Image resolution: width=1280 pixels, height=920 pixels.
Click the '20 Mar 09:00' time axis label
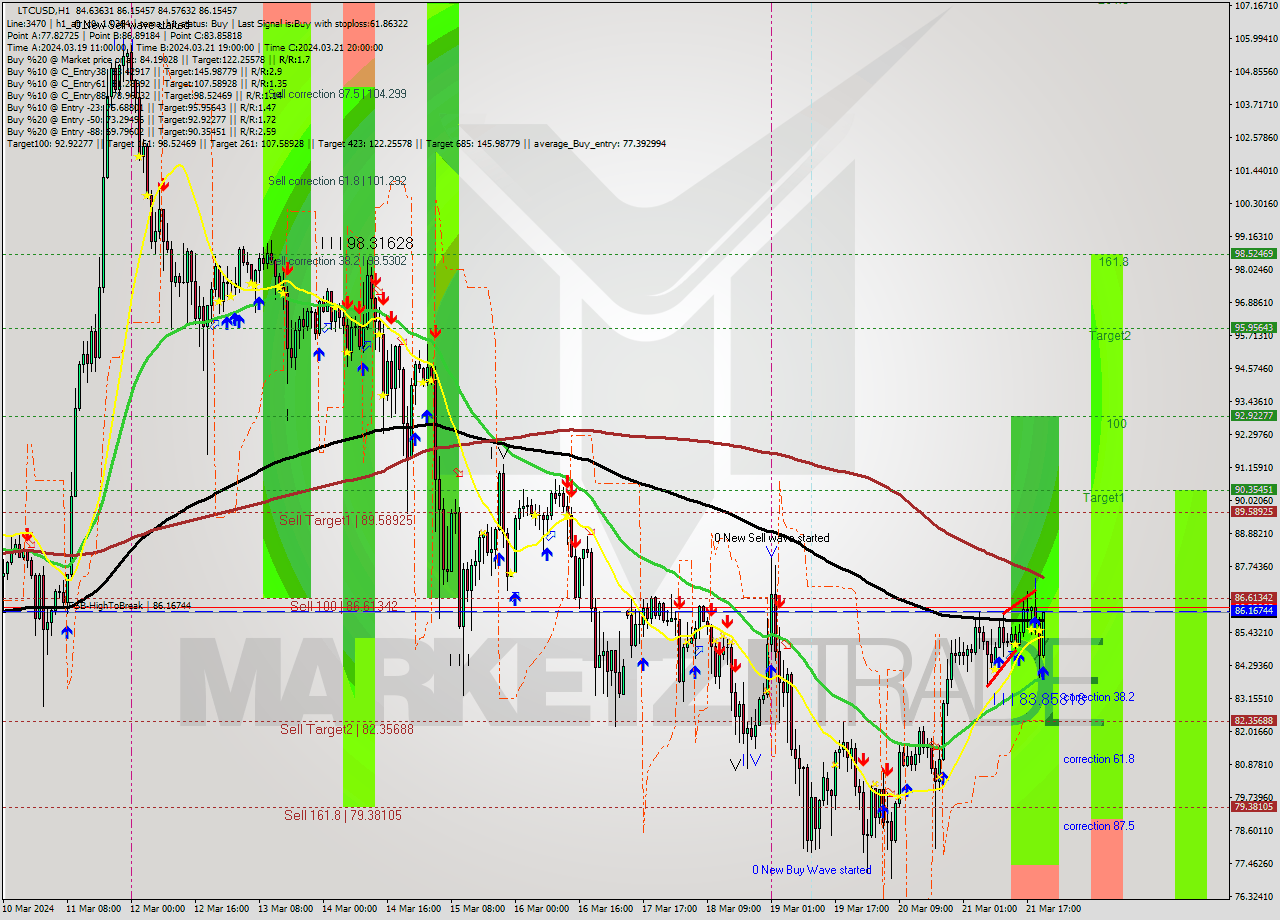[926, 909]
